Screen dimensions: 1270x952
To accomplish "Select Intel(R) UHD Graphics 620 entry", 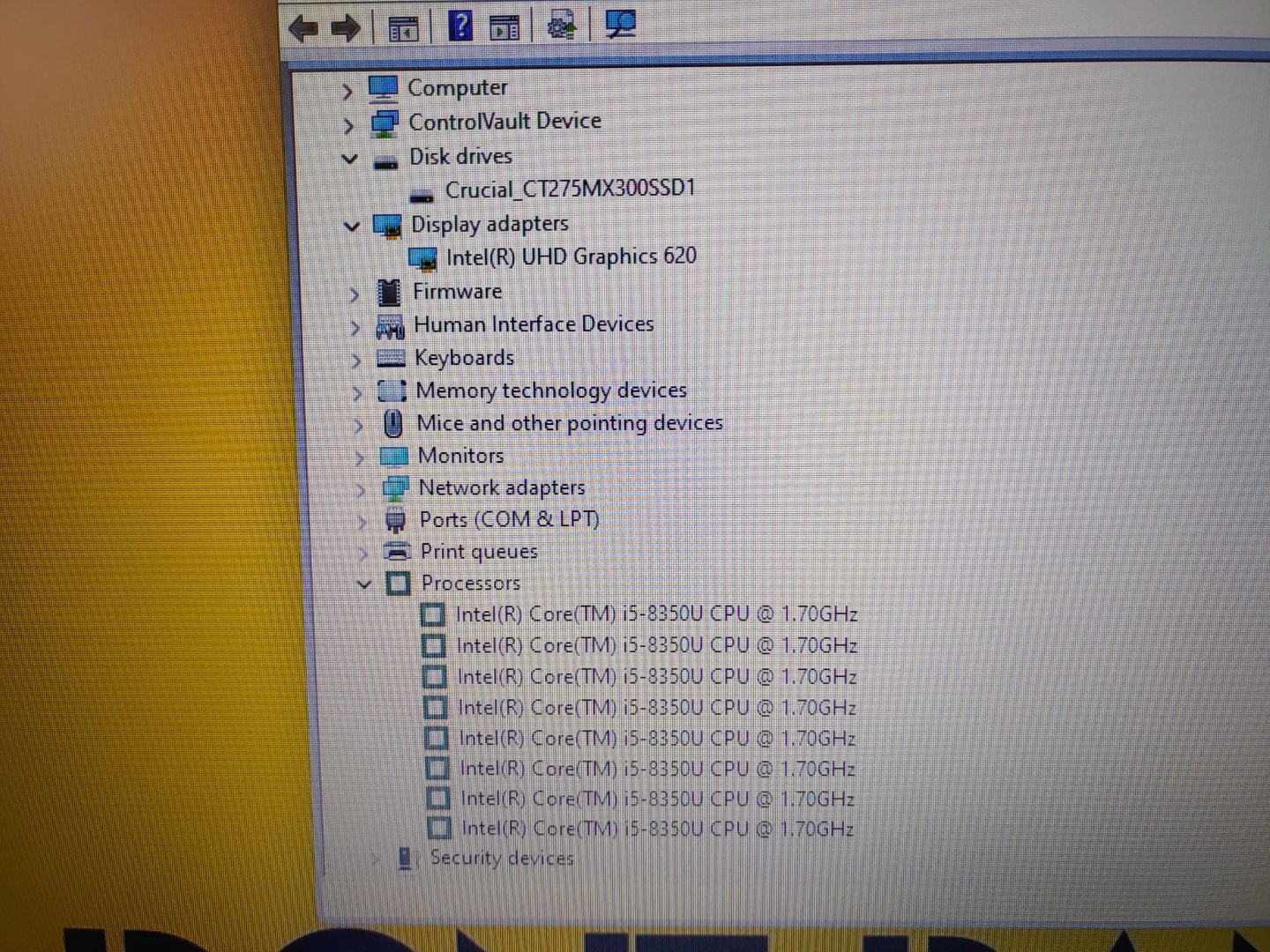I will click(571, 257).
